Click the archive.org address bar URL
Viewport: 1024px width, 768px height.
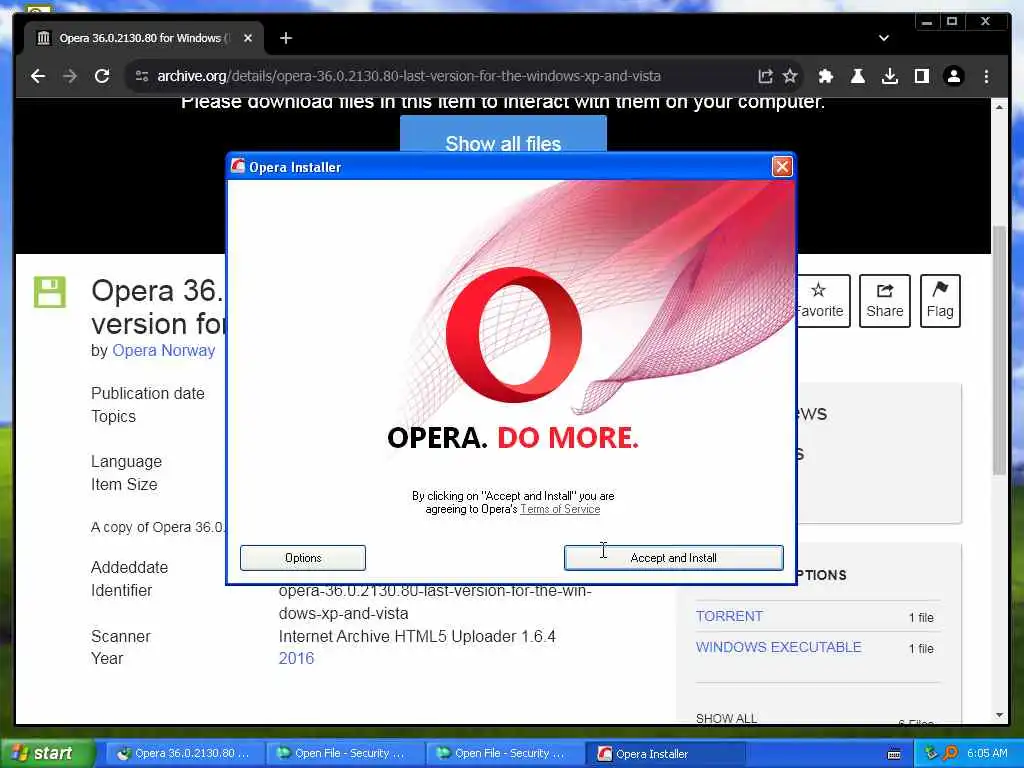point(409,76)
